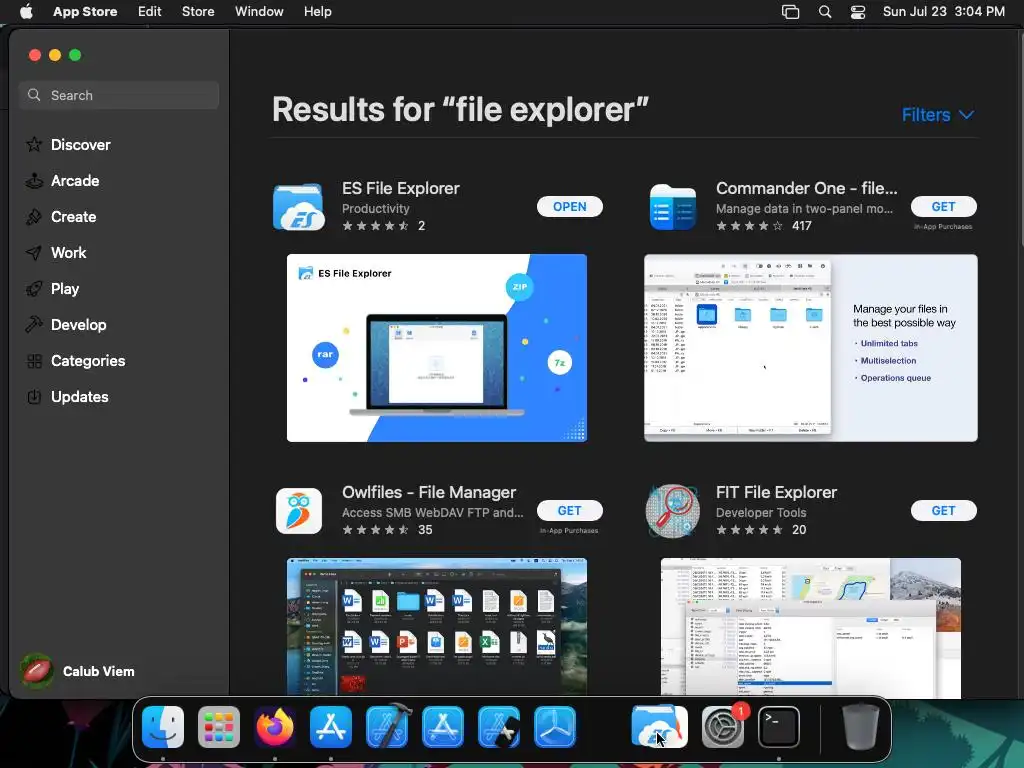Open the Apple menu
The image size is (1024, 768).
coord(26,12)
